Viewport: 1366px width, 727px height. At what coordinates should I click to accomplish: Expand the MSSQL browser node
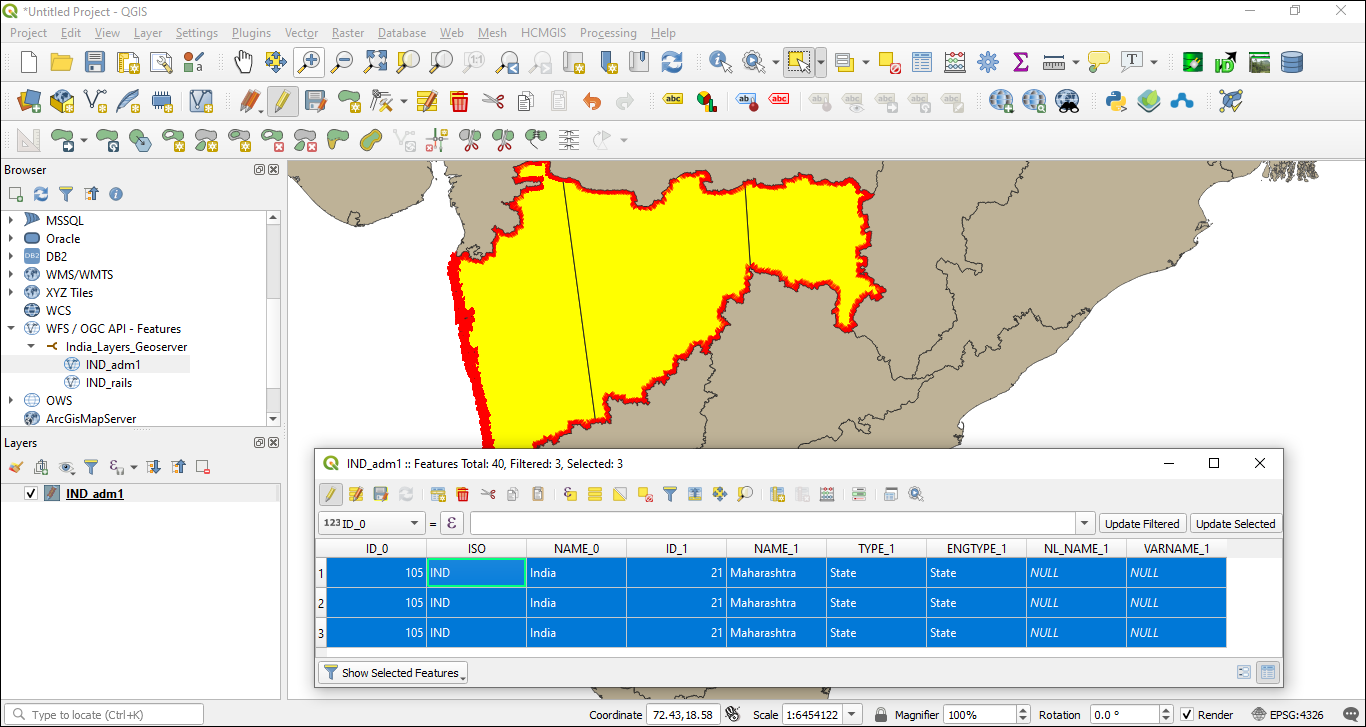point(11,220)
